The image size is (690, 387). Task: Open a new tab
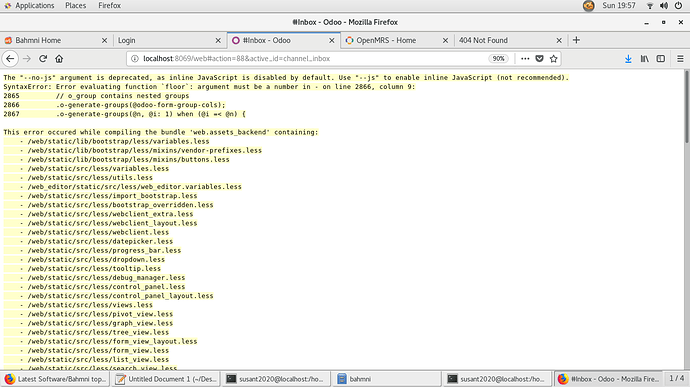click(576, 40)
